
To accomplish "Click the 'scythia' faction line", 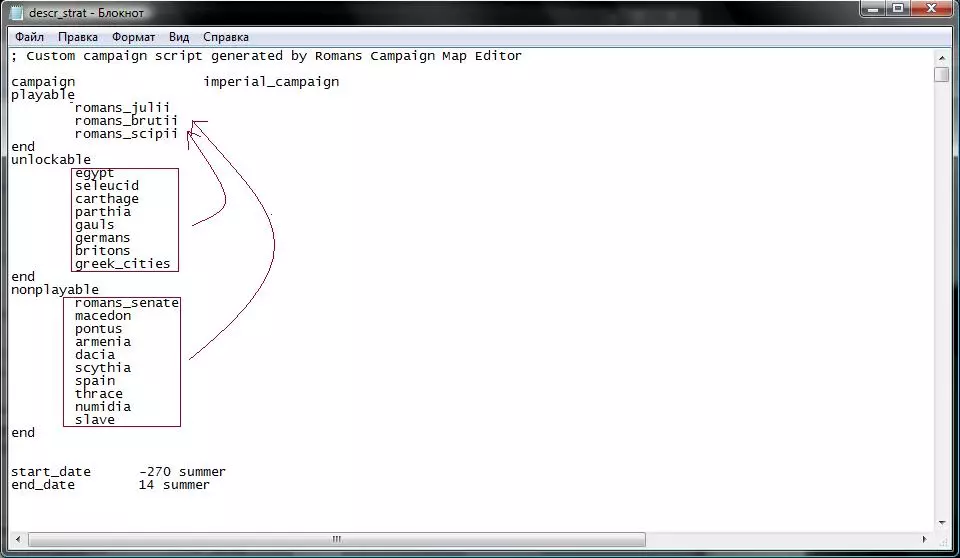I will click(103, 368).
